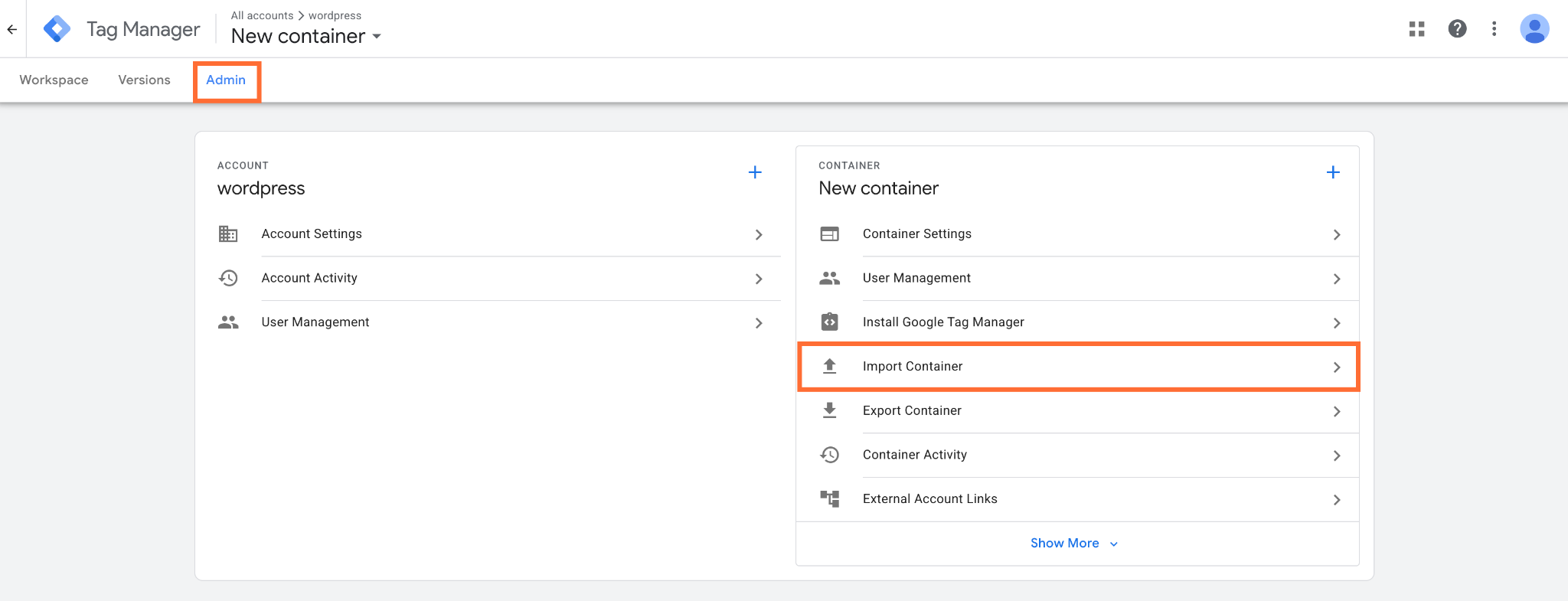Screen dimensions: 1568x601
Task: Click the New container heading in panel
Action: (x=878, y=188)
